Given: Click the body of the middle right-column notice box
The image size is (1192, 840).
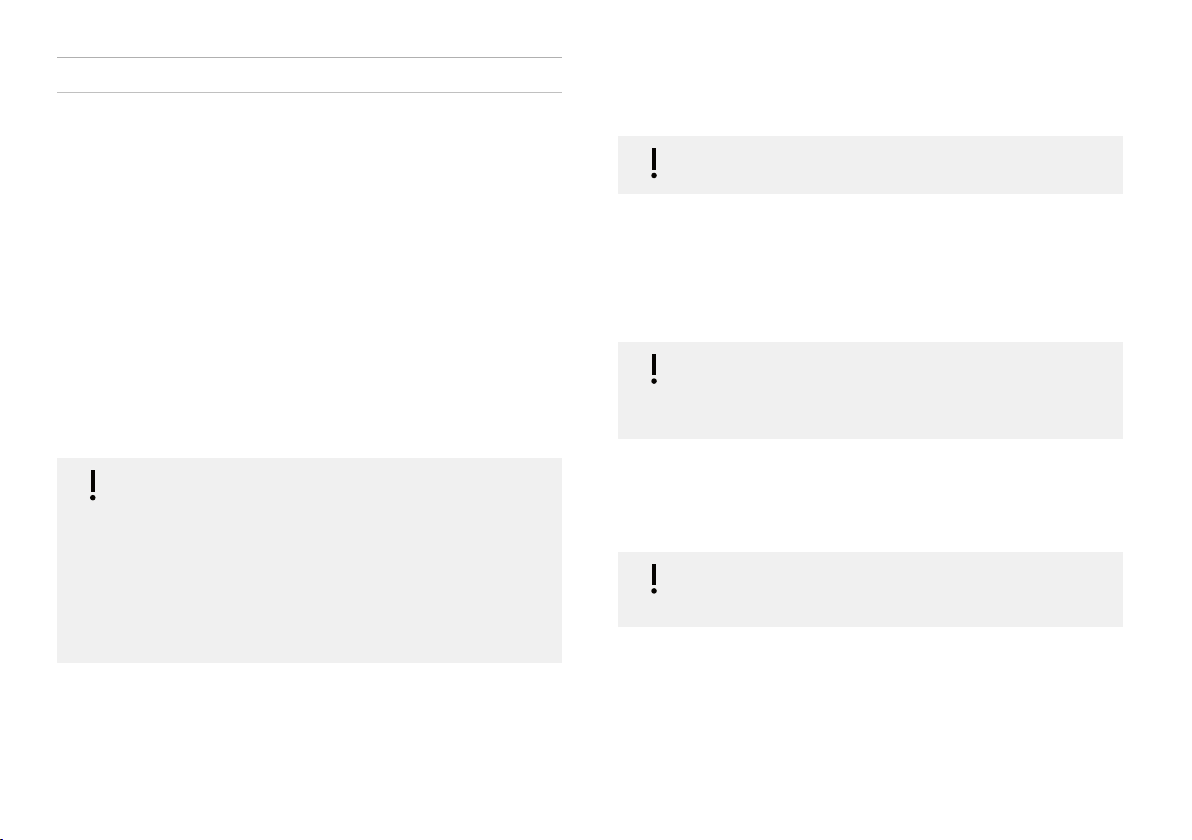Looking at the screenshot, I should (870, 390).
